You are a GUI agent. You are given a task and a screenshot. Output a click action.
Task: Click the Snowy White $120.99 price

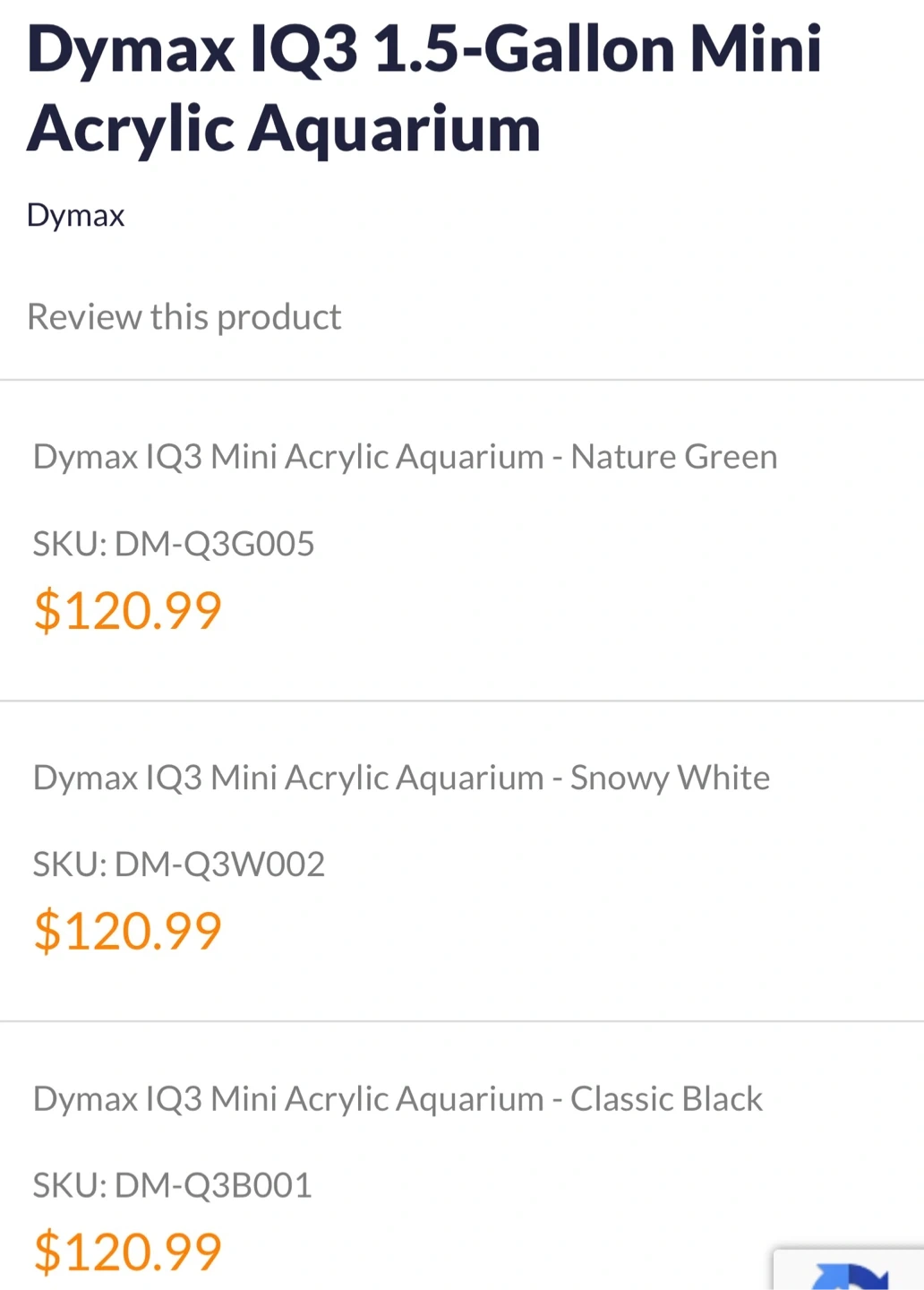coord(128,931)
